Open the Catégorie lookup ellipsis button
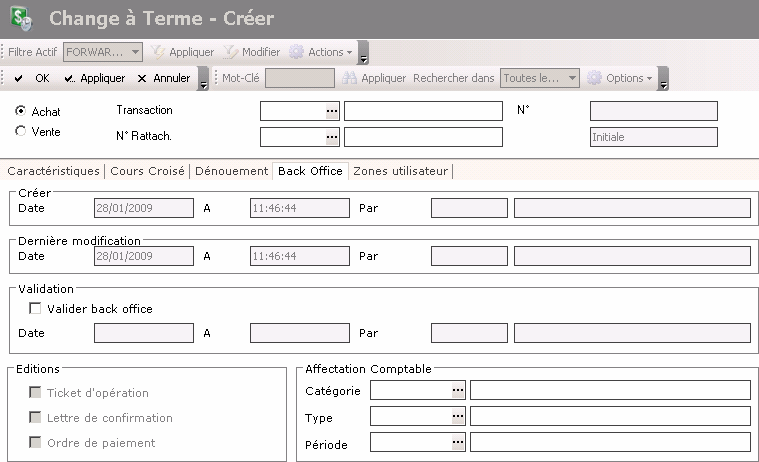759x462 pixels. click(458, 390)
